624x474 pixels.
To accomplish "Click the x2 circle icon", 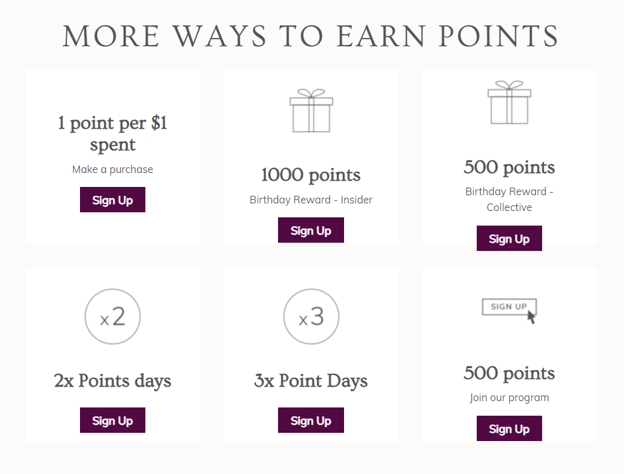I will pos(113,316).
